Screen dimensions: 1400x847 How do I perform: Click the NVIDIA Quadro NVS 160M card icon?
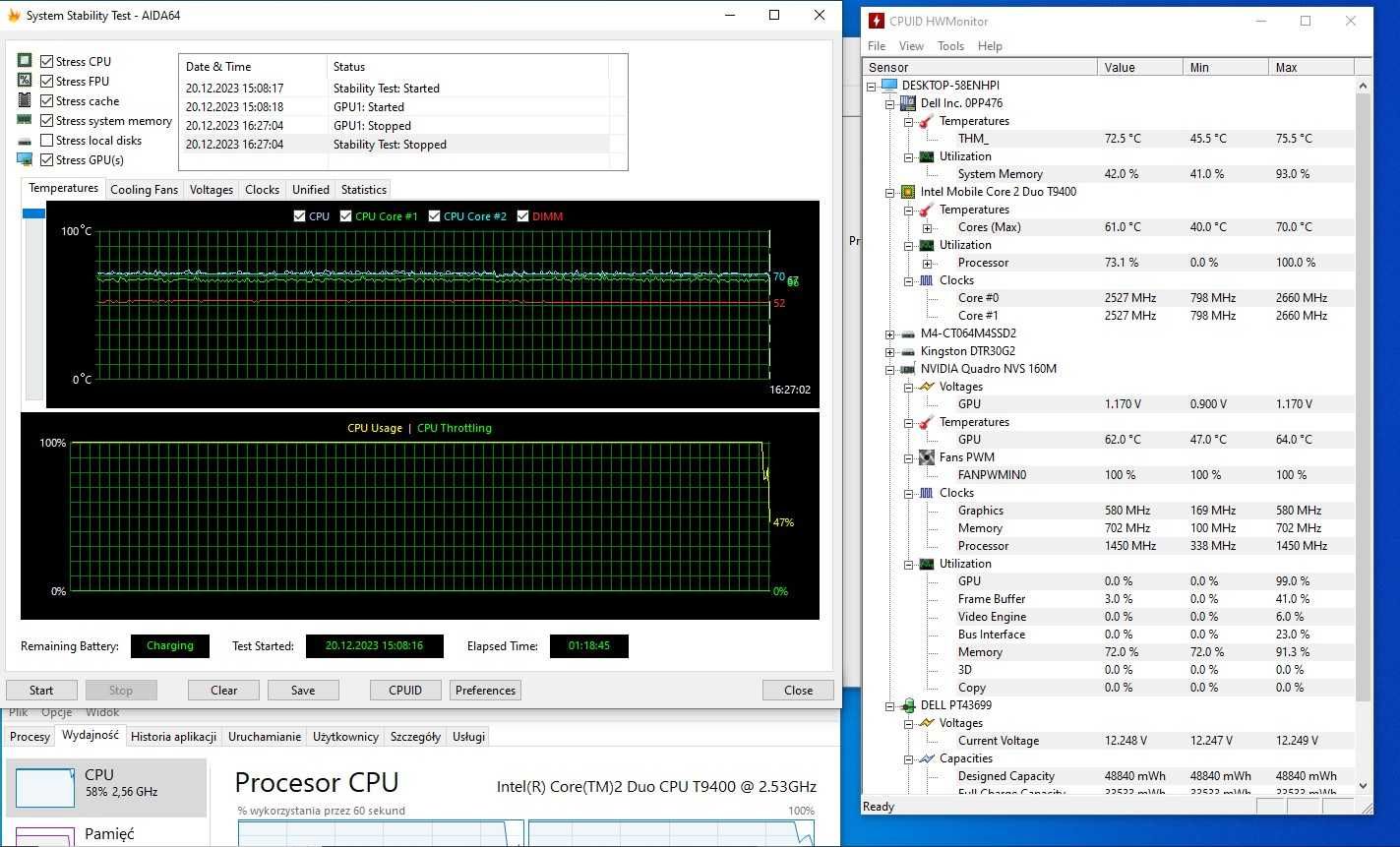[x=907, y=369]
